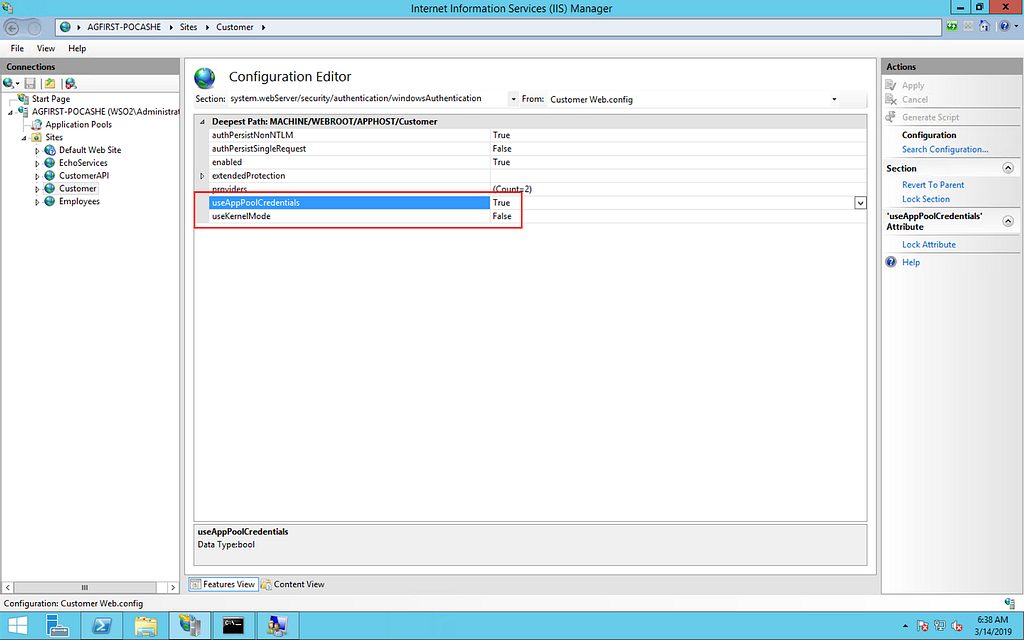Image resolution: width=1024 pixels, height=640 pixels.
Task: Switch to Content View tab
Action: tap(293, 584)
